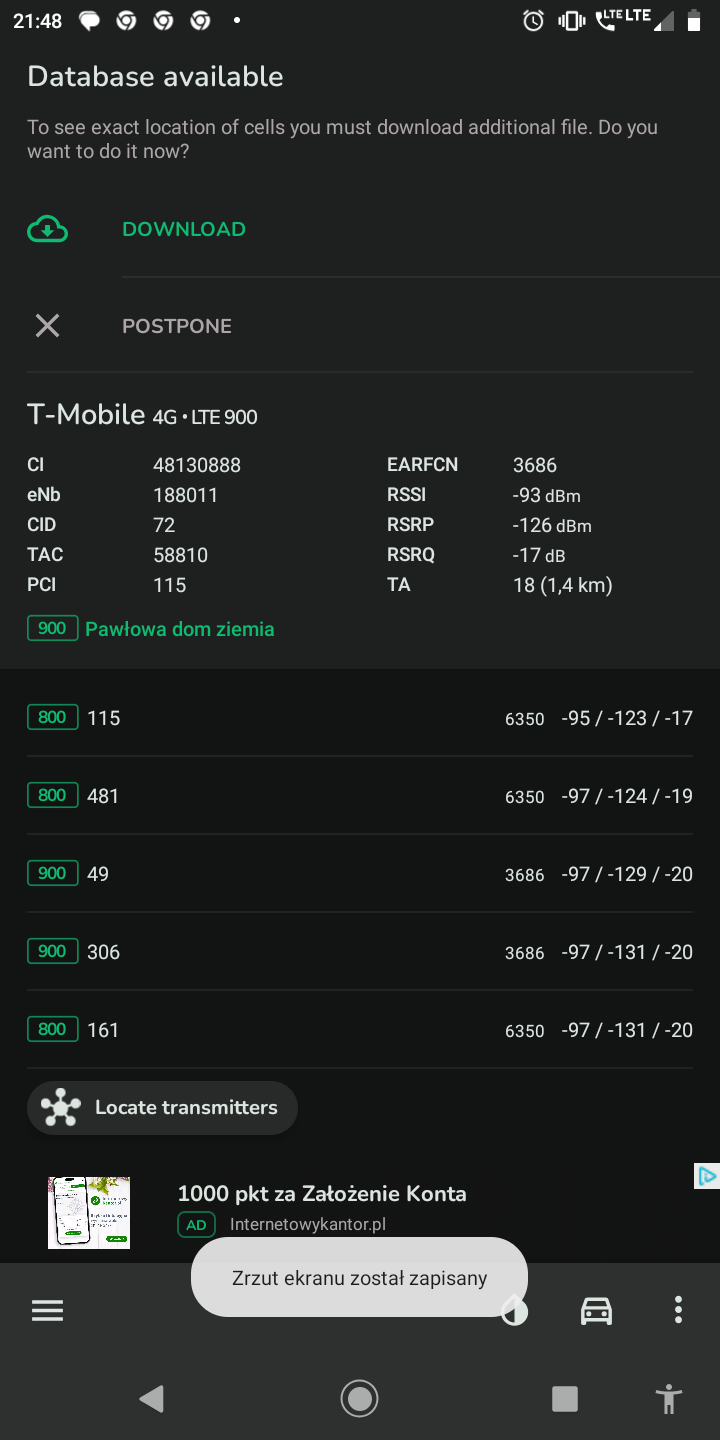The width and height of the screenshot is (720, 1440).
Task: Select DOWNLOAD database option
Action: (x=184, y=229)
